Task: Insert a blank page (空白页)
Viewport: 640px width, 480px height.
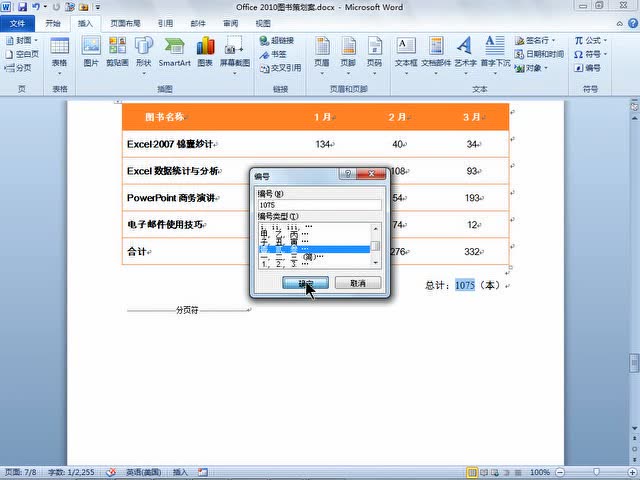Action: [23, 54]
